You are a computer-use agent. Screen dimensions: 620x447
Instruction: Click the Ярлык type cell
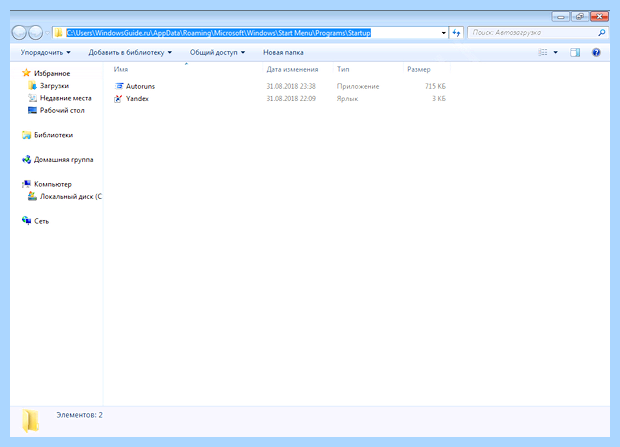click(x=347, y=98)
